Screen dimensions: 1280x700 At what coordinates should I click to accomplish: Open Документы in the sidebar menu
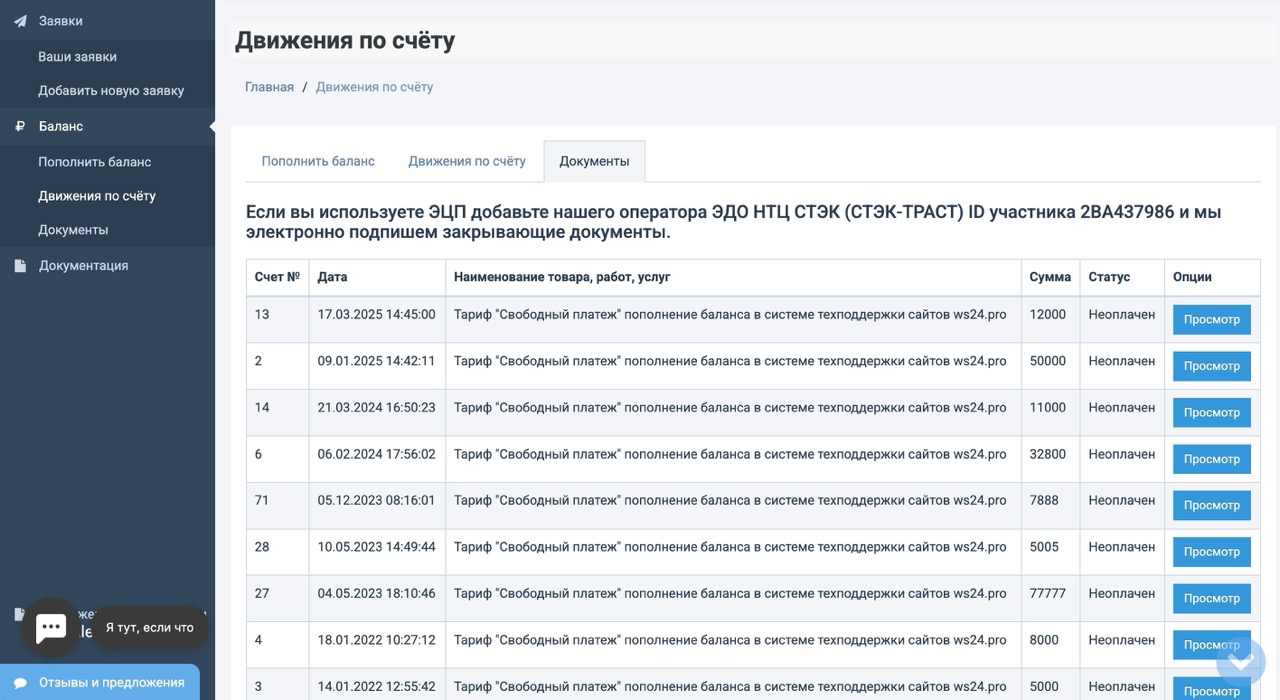coord(73,230)
